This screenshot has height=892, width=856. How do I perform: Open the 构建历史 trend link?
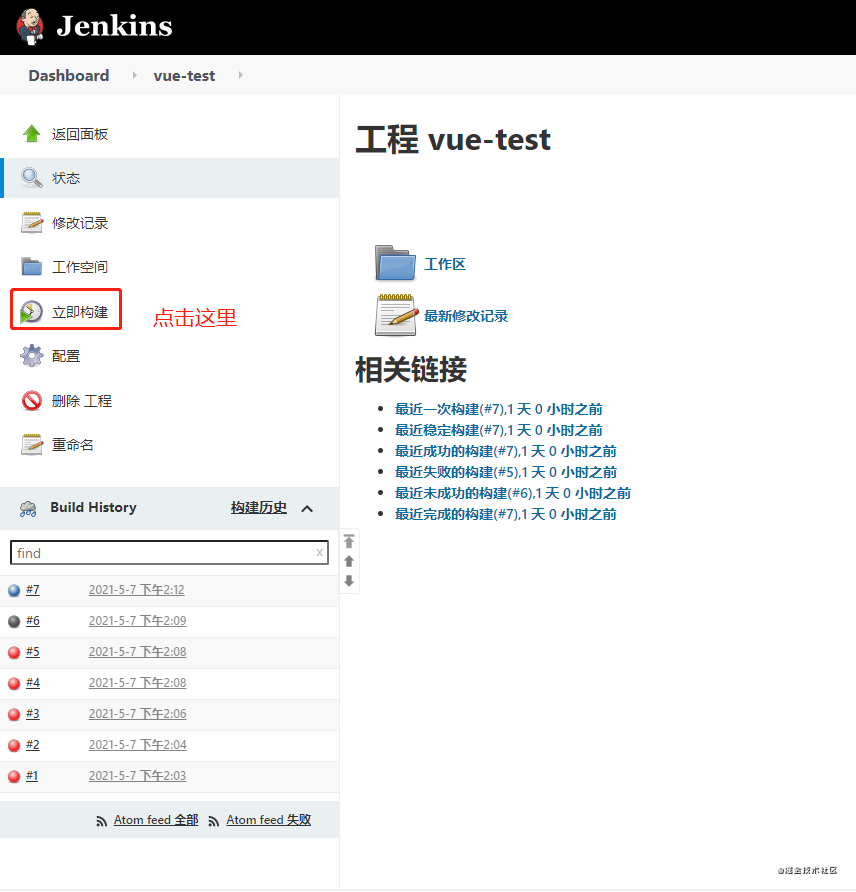[259, 507]
